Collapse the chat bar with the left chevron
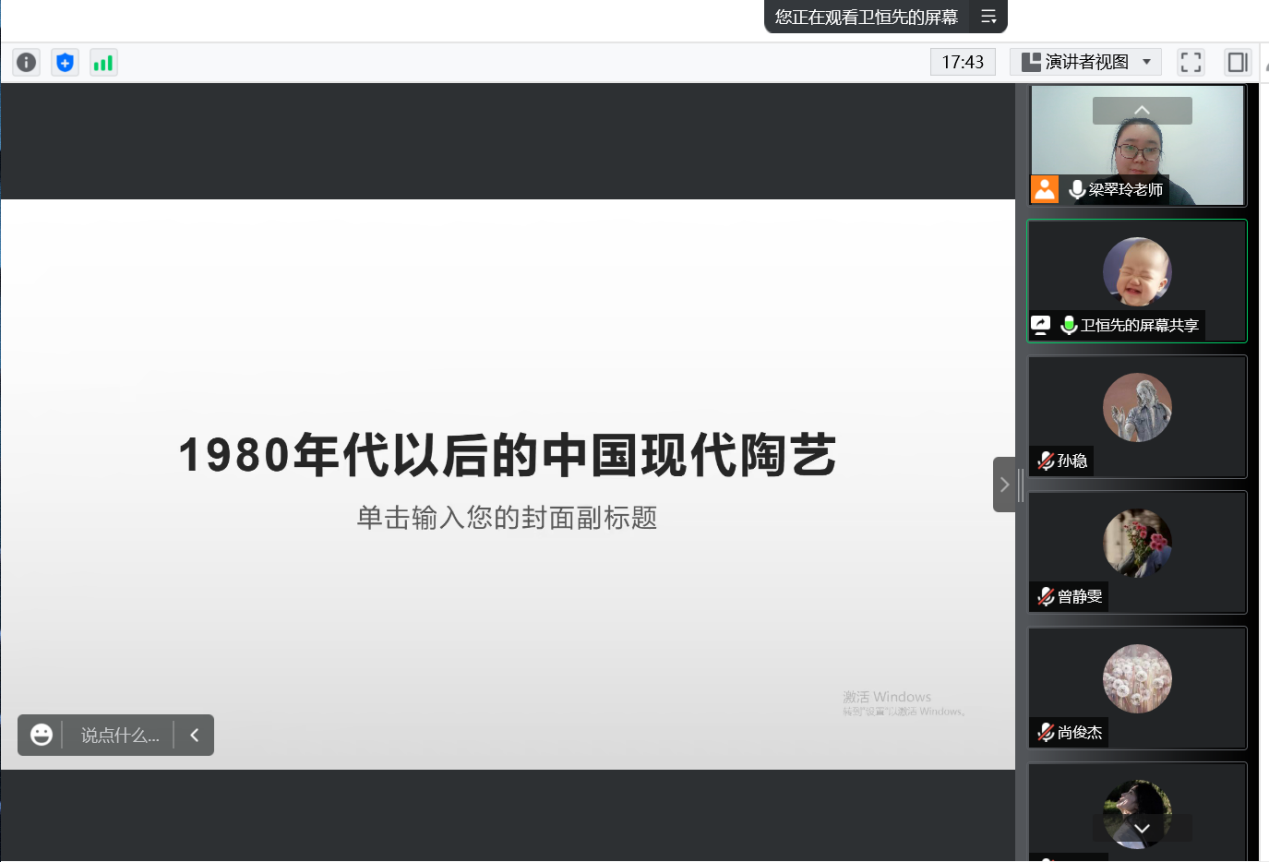The height and width of the screenshot is (862, 1269). coord(194,735)
